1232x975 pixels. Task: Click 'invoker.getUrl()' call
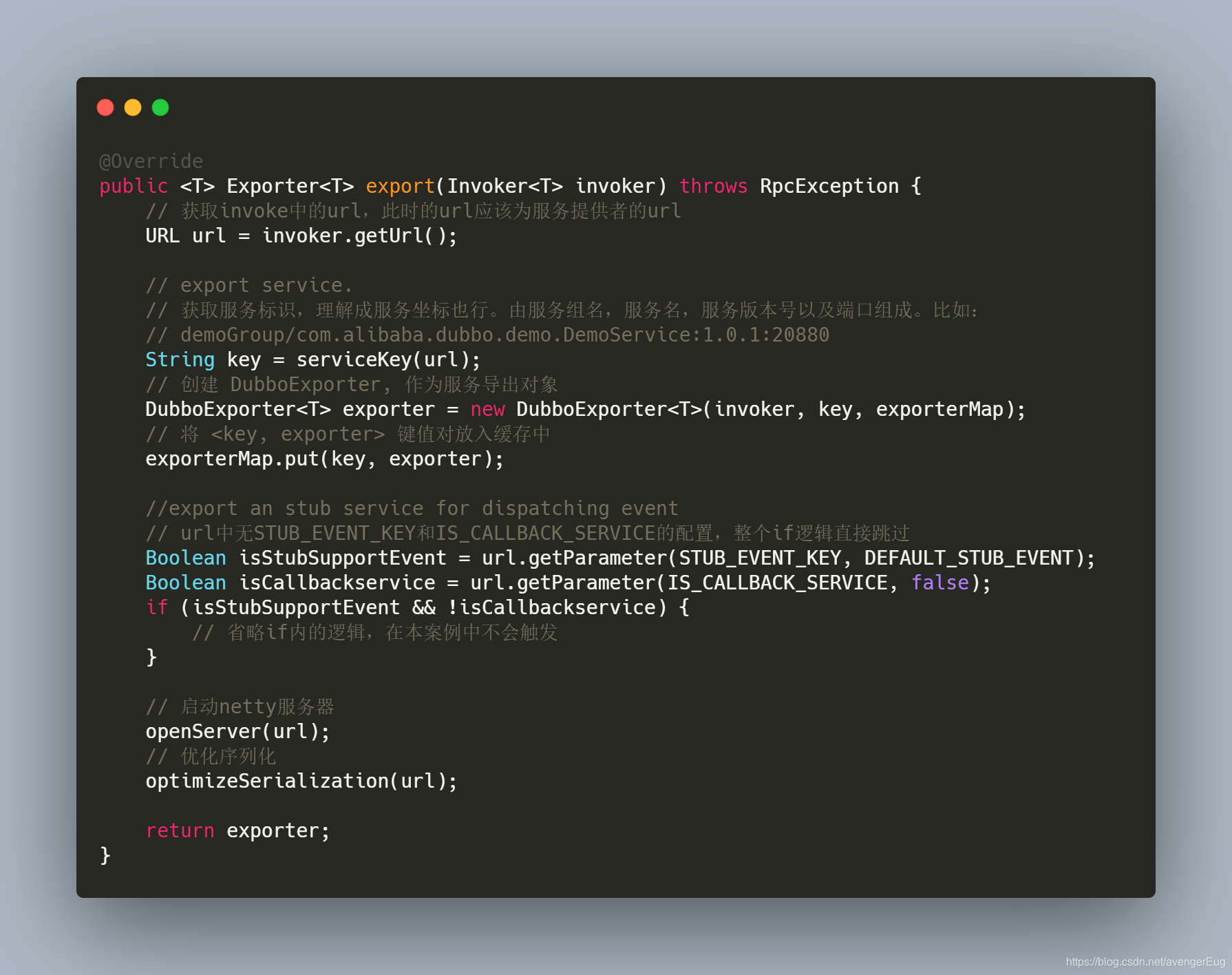[x=354, y=236]
